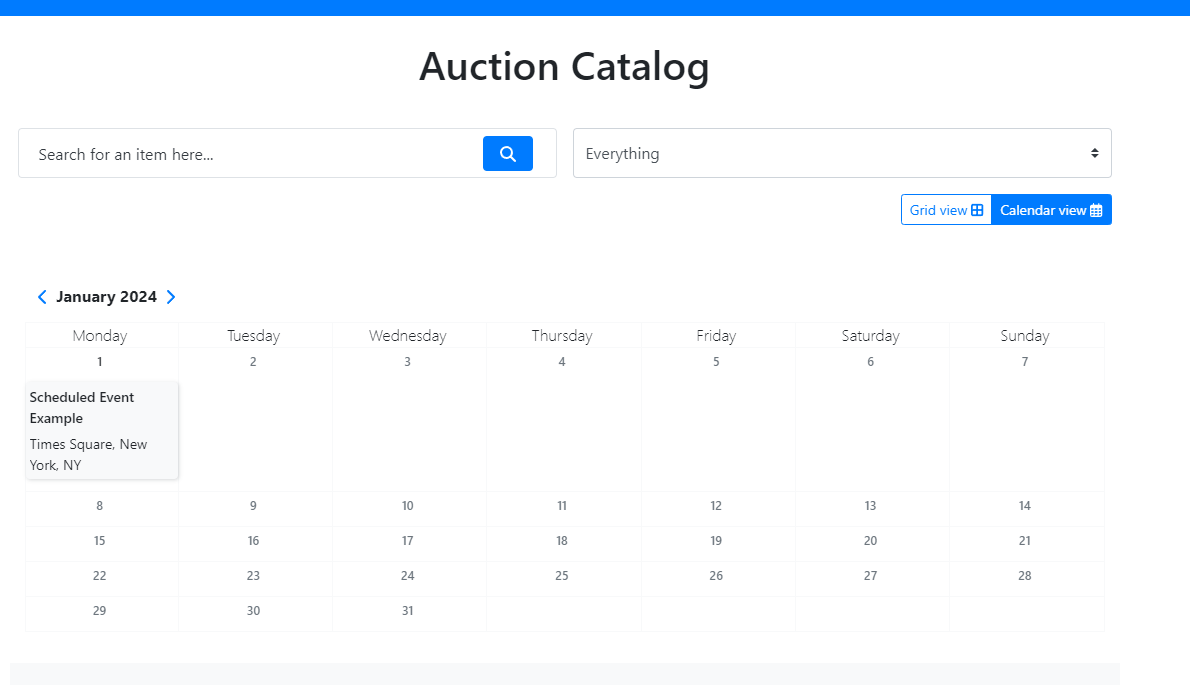Click the Wednesday column header

407,336
